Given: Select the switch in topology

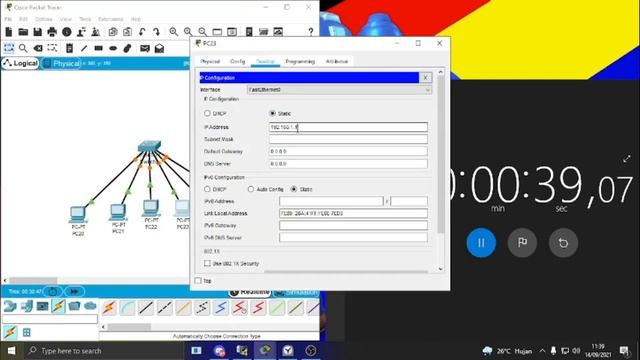Looking at the screenshot, I should (x=149, y=146).
